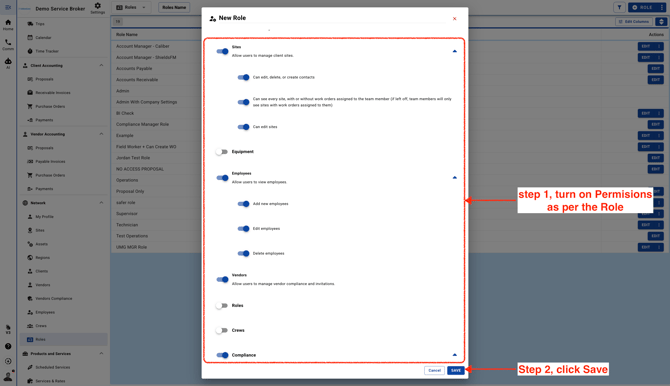
Task: Click Save in New Role dialog
Action: tap(456, 370)
